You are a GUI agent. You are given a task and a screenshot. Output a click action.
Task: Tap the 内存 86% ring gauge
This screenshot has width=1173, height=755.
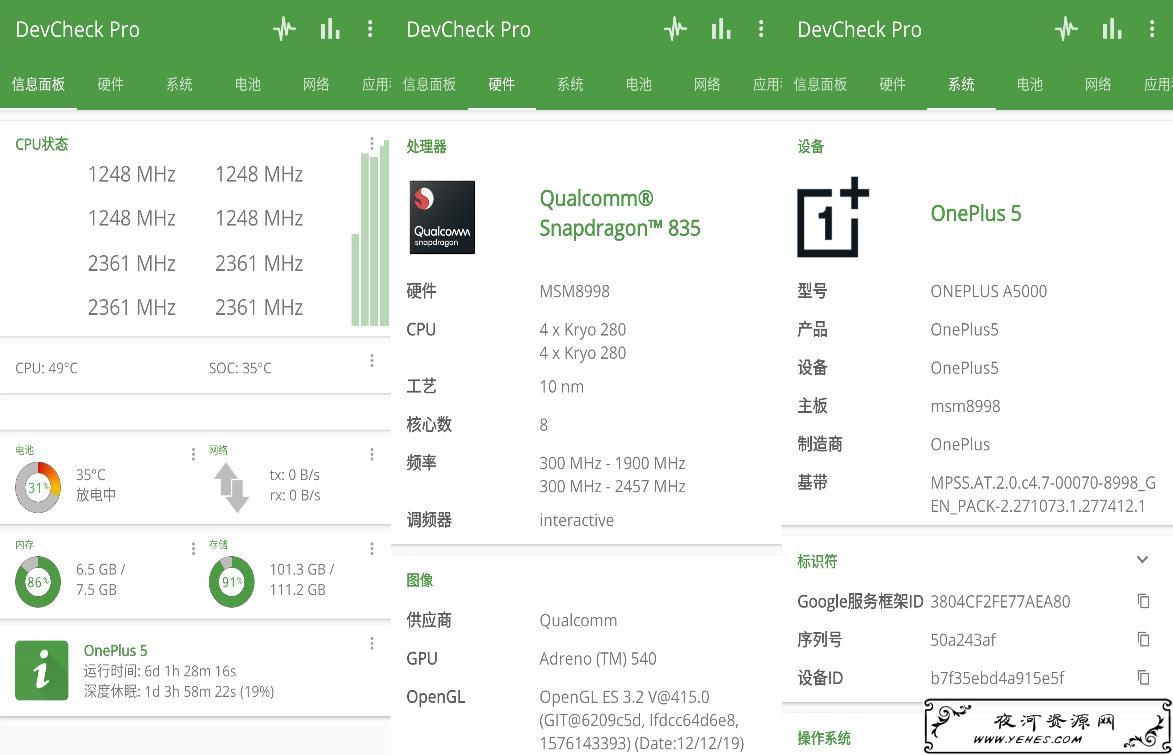coord(38,581)
